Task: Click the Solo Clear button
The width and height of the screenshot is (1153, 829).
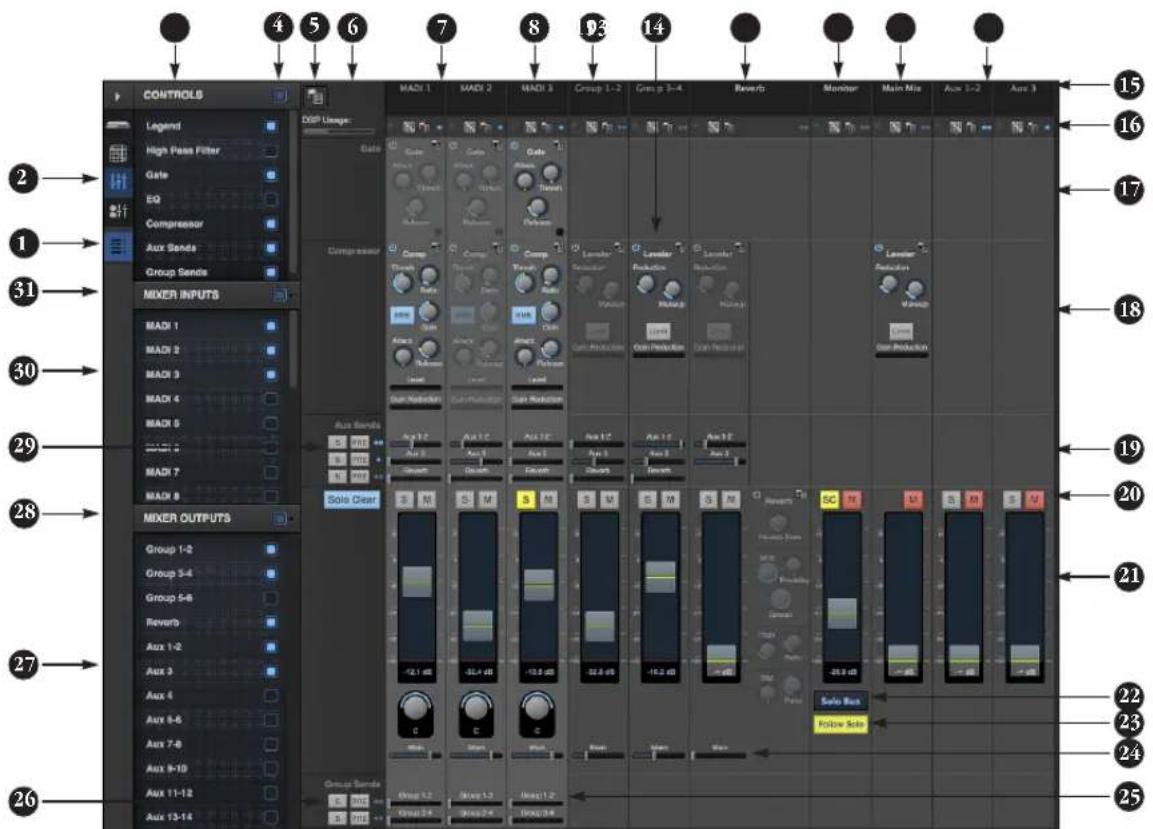Action: [x=351, y=500]
